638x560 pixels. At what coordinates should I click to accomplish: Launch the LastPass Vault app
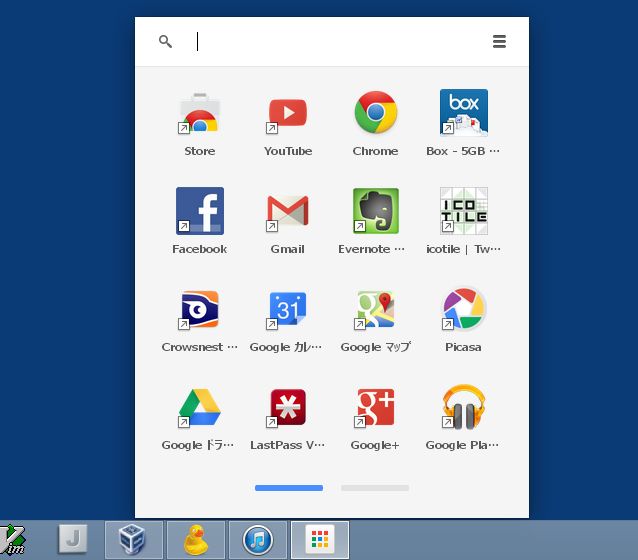pos(288,407)
